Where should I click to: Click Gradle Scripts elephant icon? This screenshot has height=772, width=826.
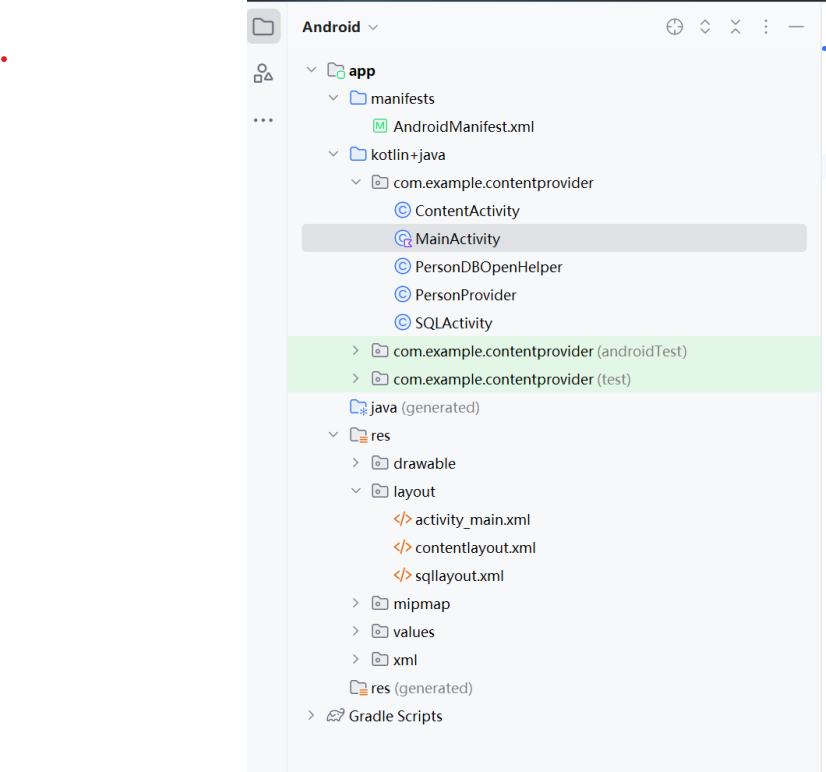point(336,716)
